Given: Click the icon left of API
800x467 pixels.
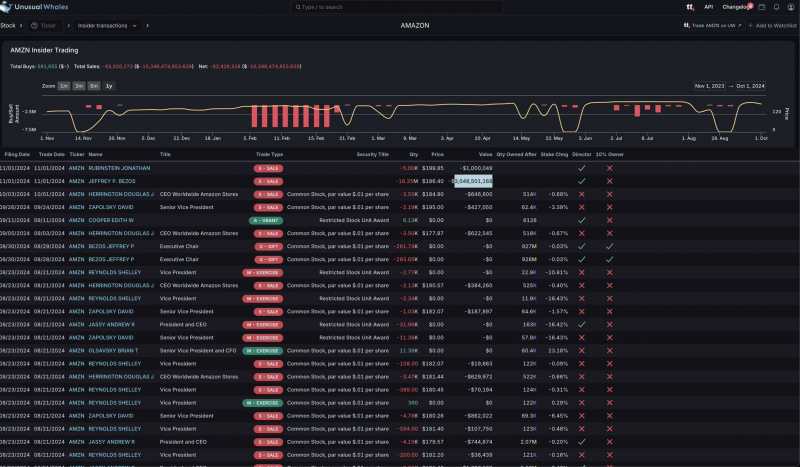Looking at the screenshot, I should 689,7.
